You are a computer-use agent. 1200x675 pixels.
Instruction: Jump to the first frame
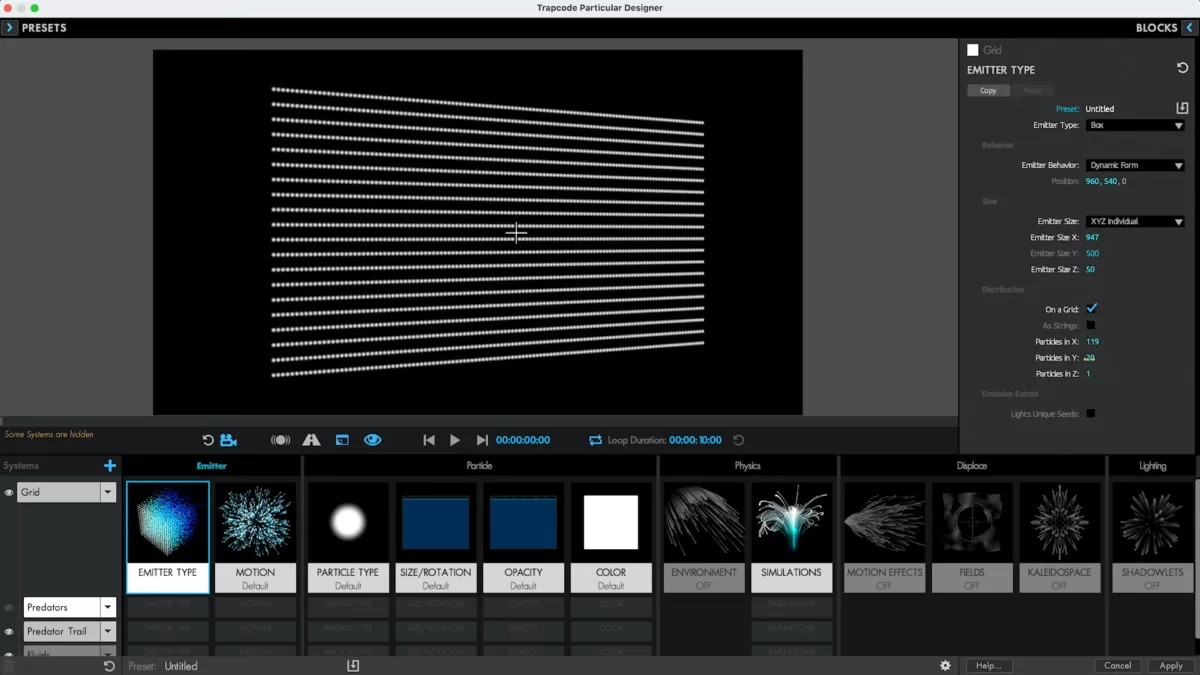click(429, 440)
